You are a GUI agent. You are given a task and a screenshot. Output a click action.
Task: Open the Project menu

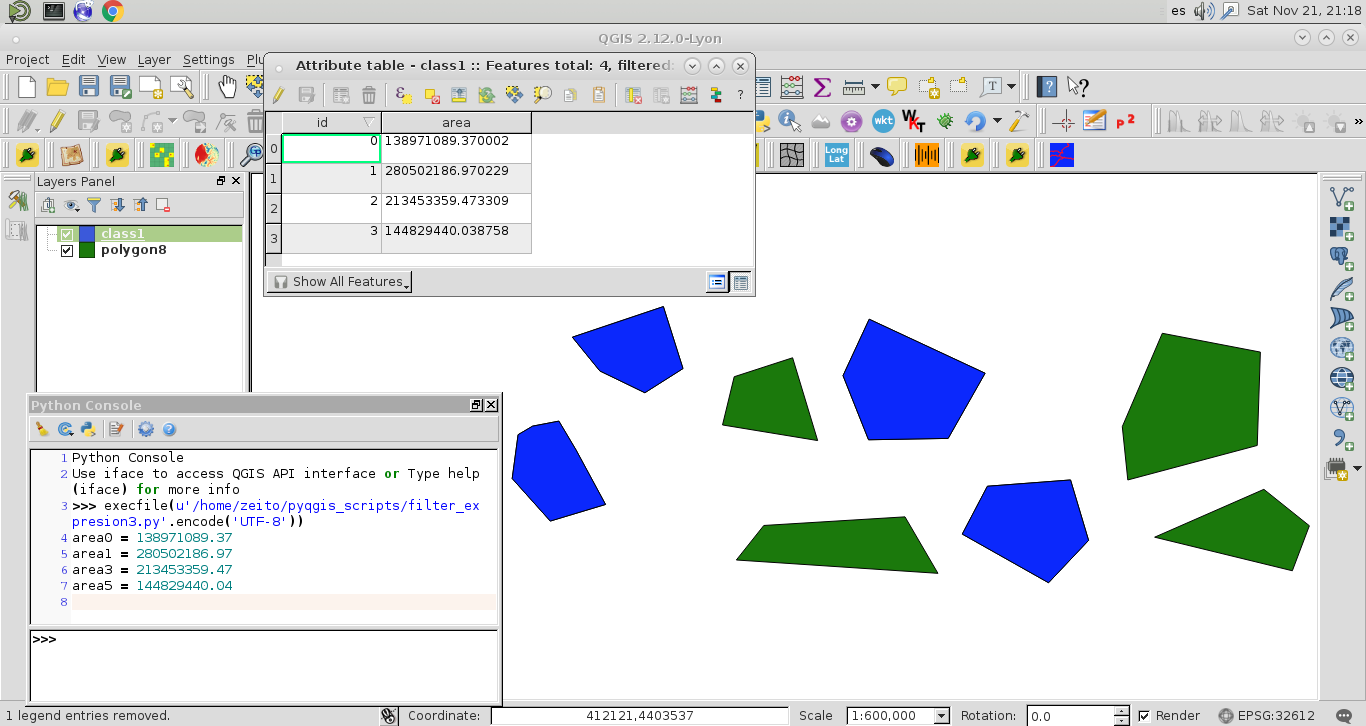[27, 60]
